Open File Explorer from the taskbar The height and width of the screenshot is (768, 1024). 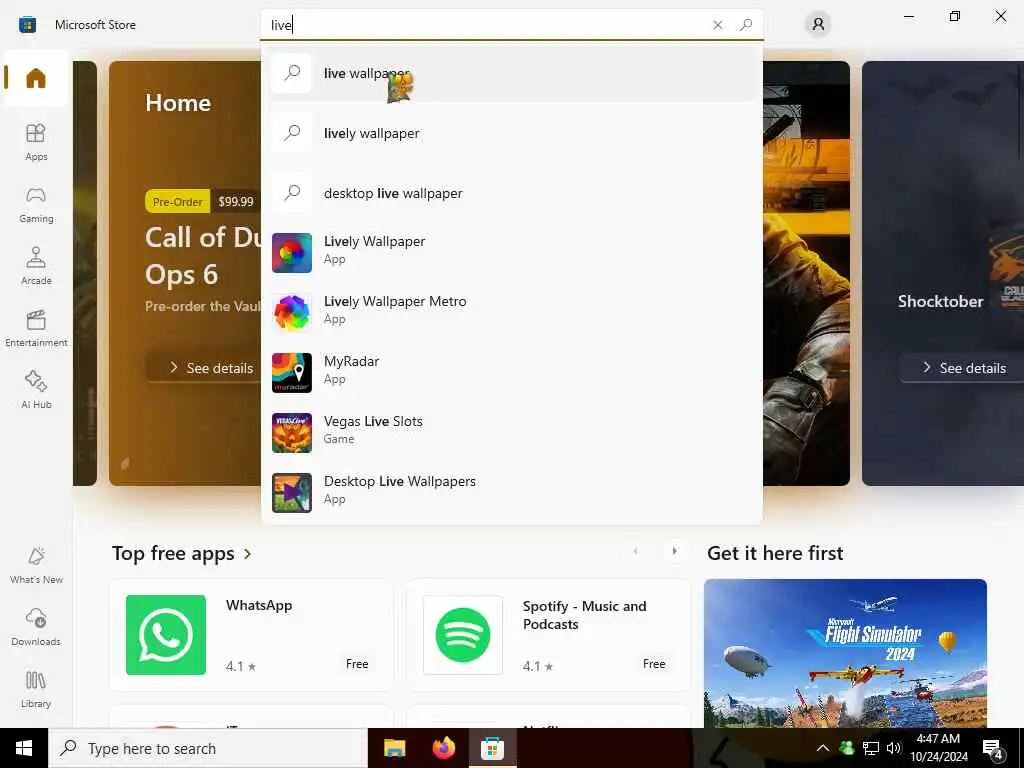coord(394,748)
